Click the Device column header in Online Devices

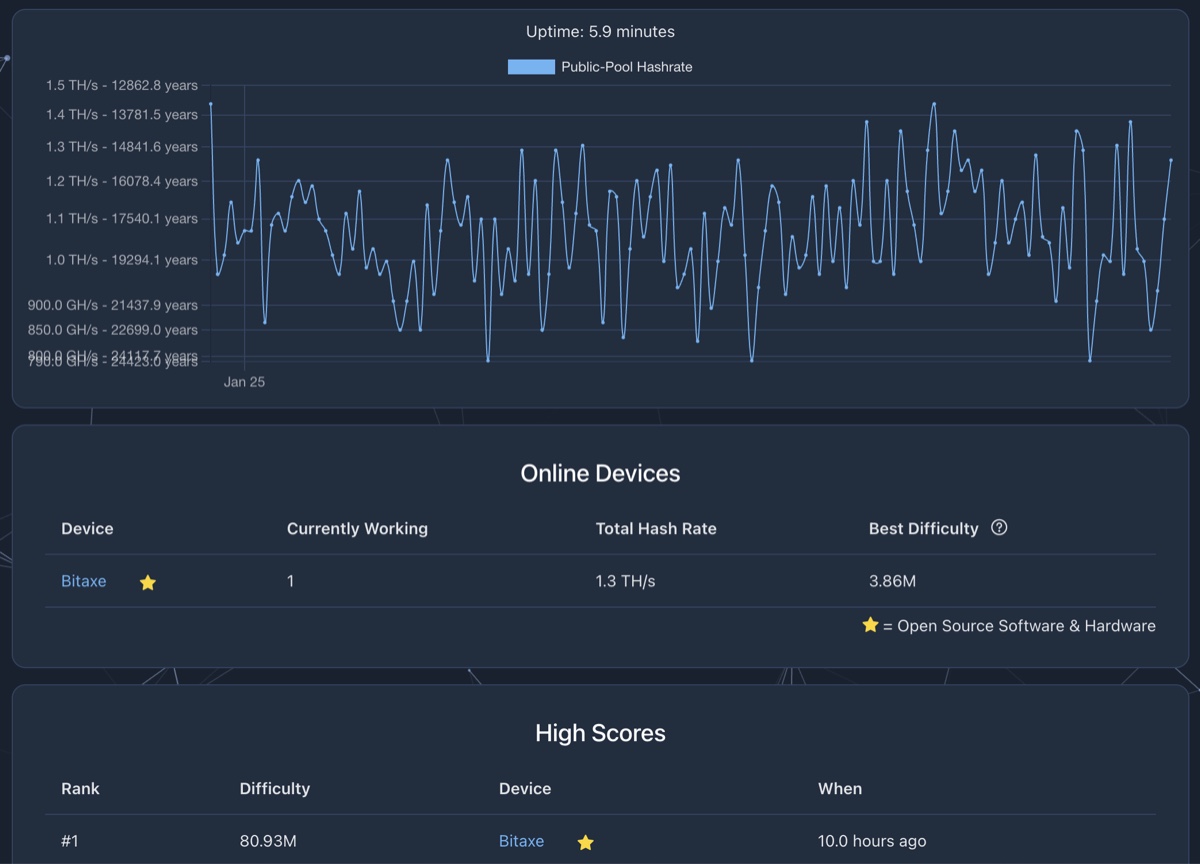click(x=87, y=528)
